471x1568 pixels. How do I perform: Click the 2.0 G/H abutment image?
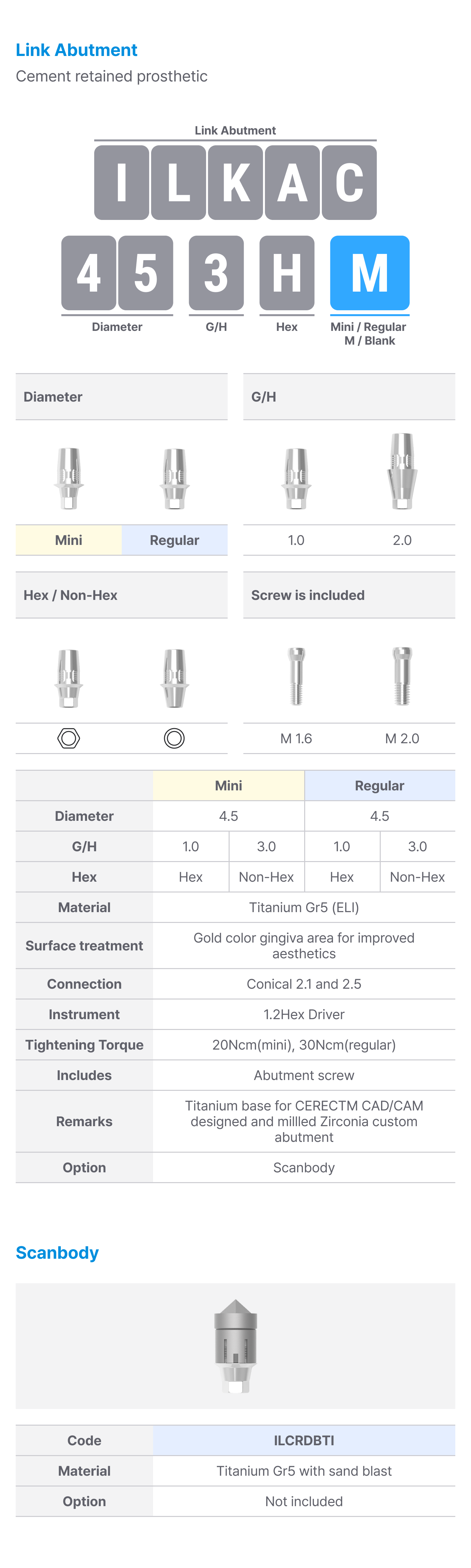[402, 471]
